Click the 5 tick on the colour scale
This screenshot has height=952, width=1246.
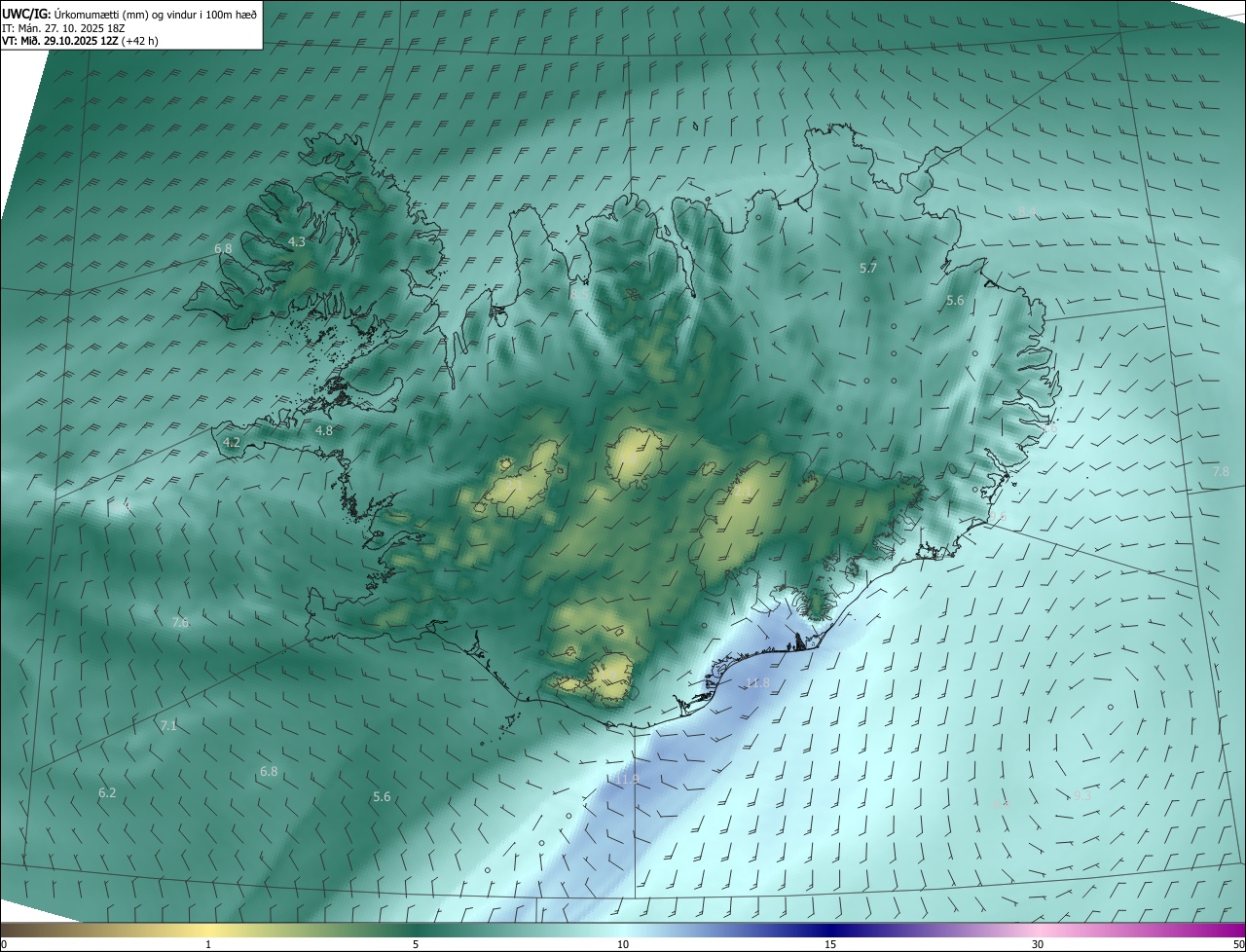(x=416, y=944)
